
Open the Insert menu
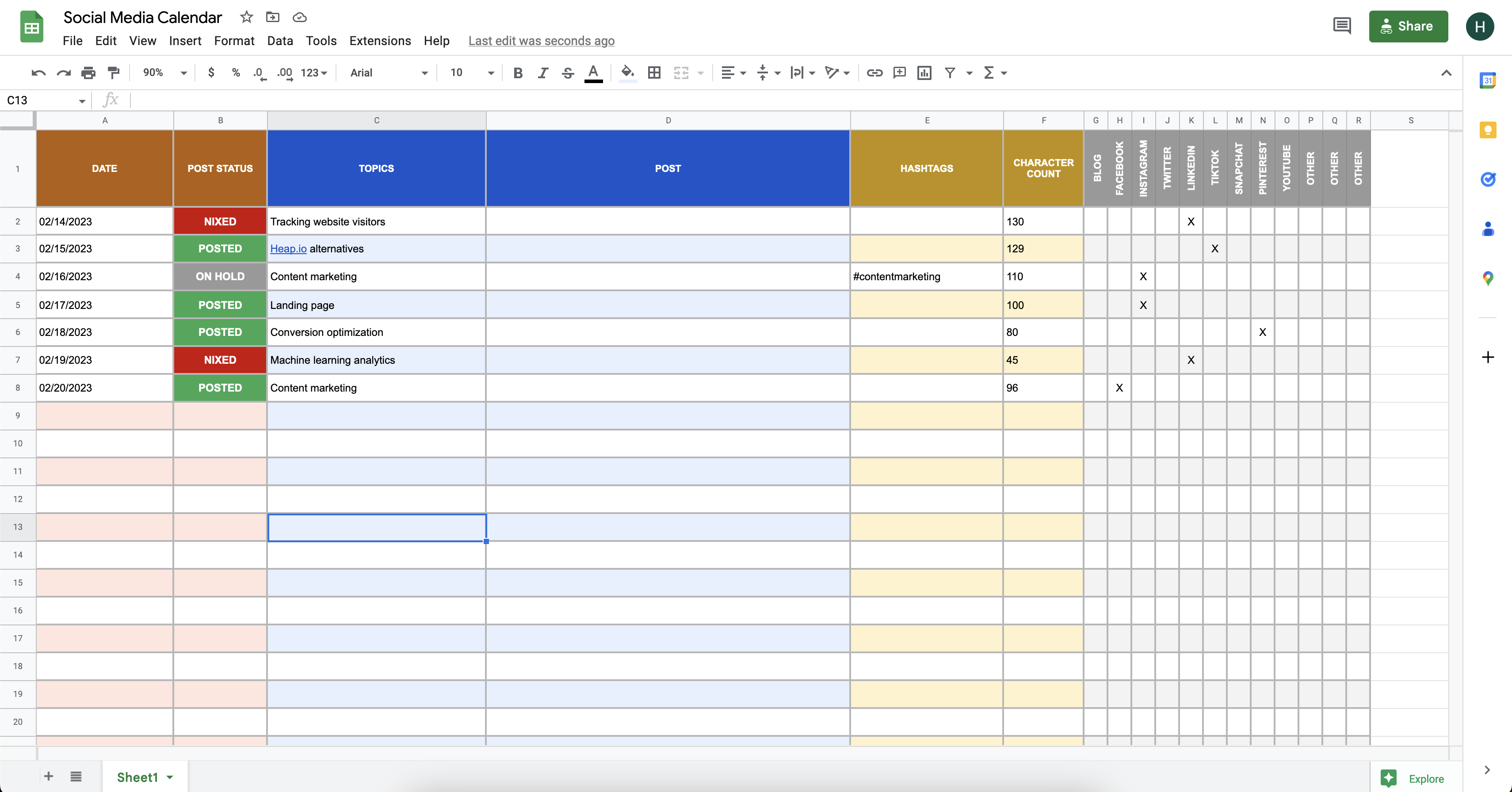point(185,41)
